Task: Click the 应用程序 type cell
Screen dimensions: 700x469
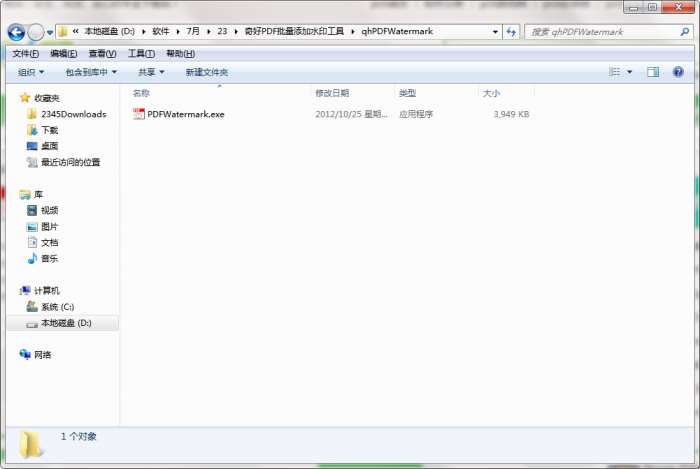Action: pyautogui.click(x=416, y=114)
